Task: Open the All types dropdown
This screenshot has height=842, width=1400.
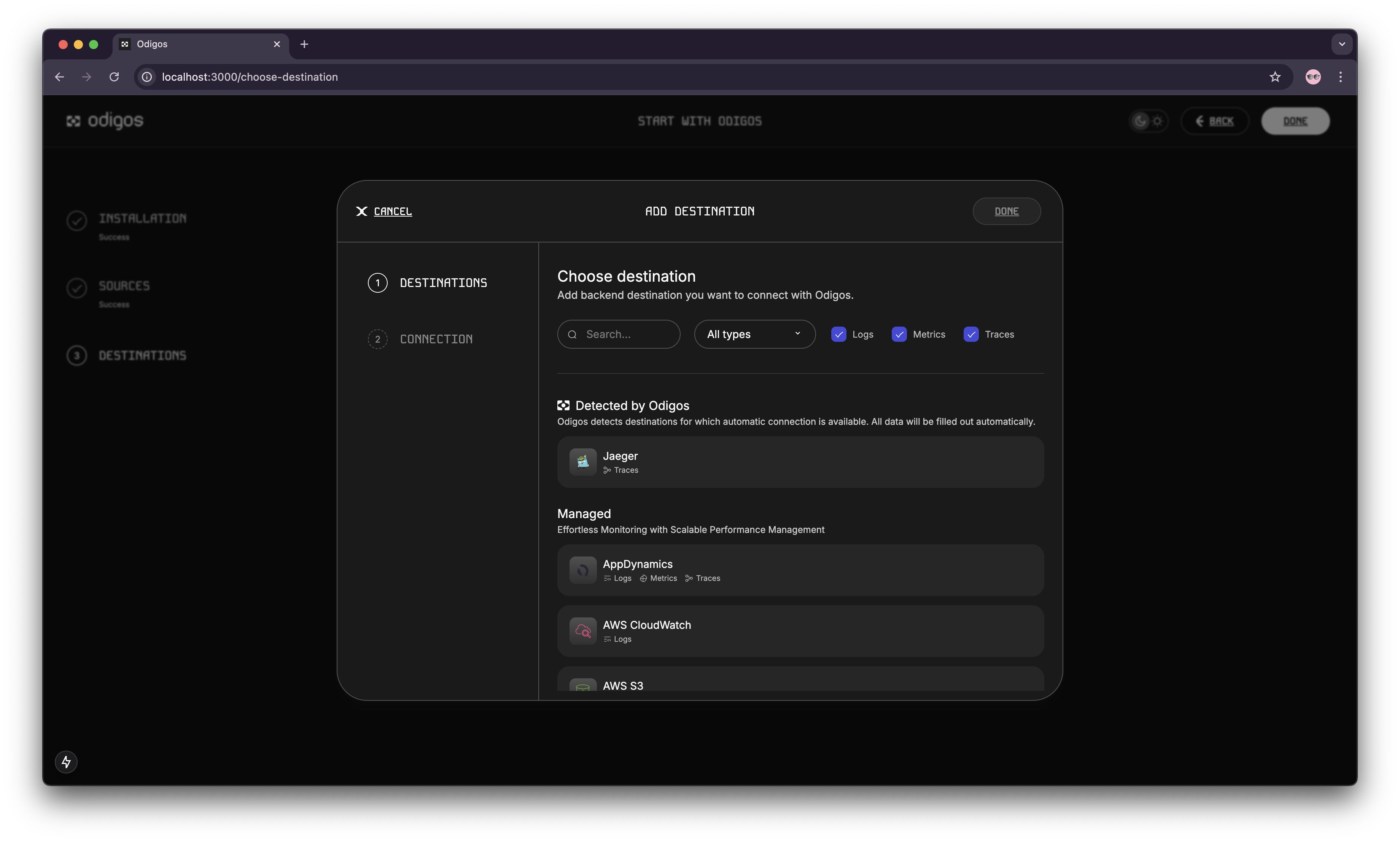Action: [754, 334]
